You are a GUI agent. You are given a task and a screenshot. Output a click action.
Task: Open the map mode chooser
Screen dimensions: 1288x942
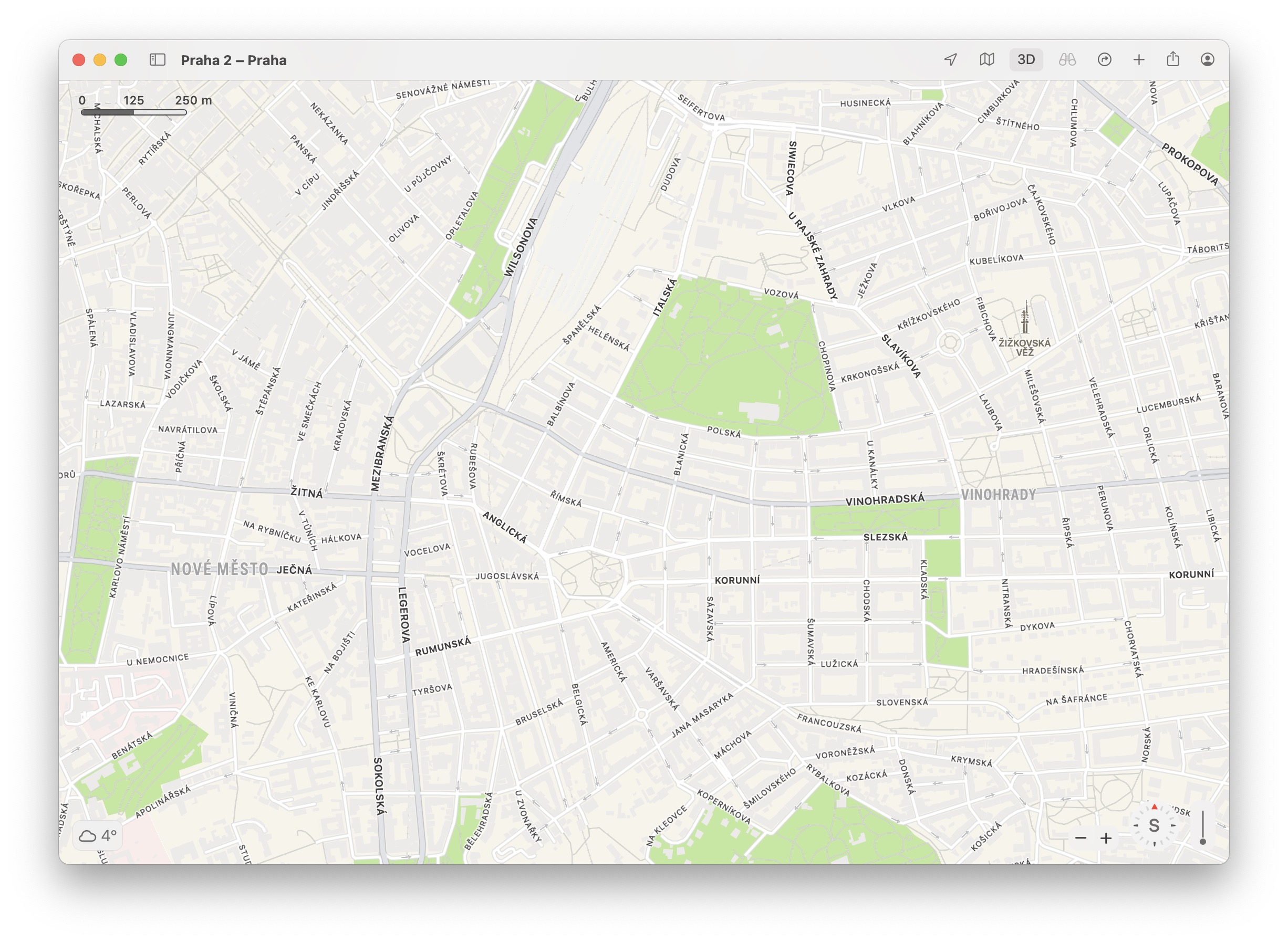[x=987, y=60]
